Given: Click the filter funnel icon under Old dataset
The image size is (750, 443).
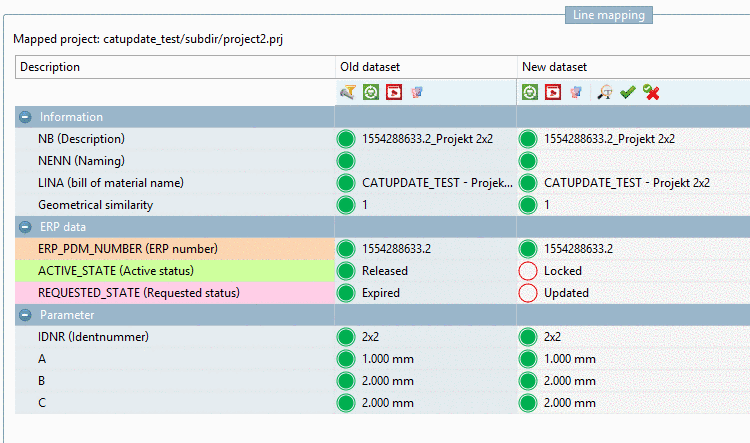Looking at the screenshot, I should [348, 92].
